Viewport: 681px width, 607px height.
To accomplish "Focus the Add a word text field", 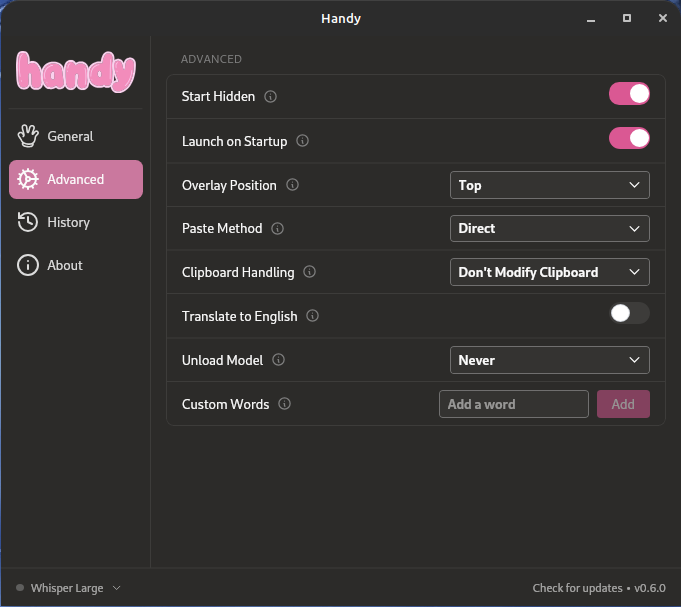I will (x=513, y=404).
